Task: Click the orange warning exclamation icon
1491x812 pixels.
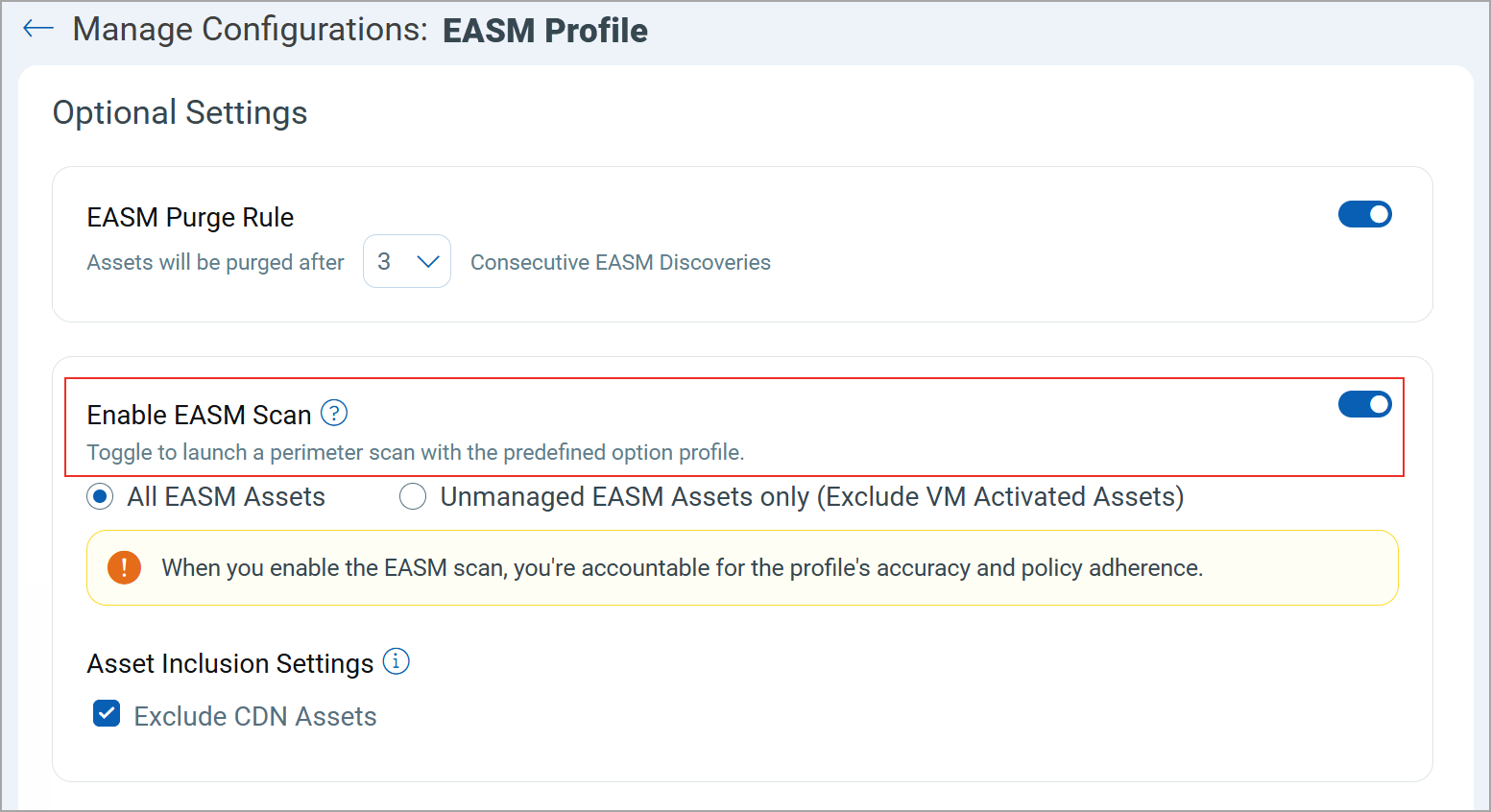Action: point(124,567)
